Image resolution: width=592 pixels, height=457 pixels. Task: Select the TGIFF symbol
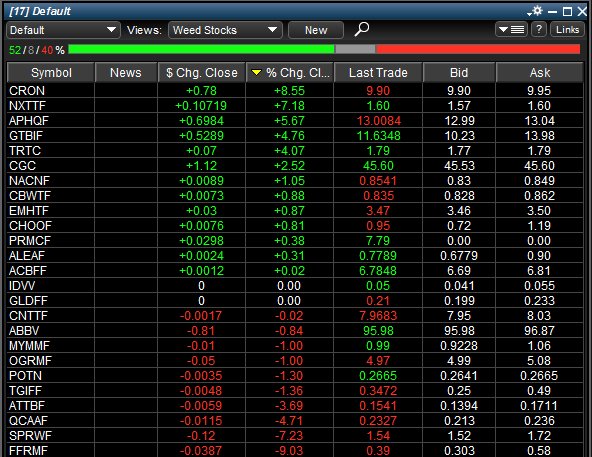tap(25, 391)
